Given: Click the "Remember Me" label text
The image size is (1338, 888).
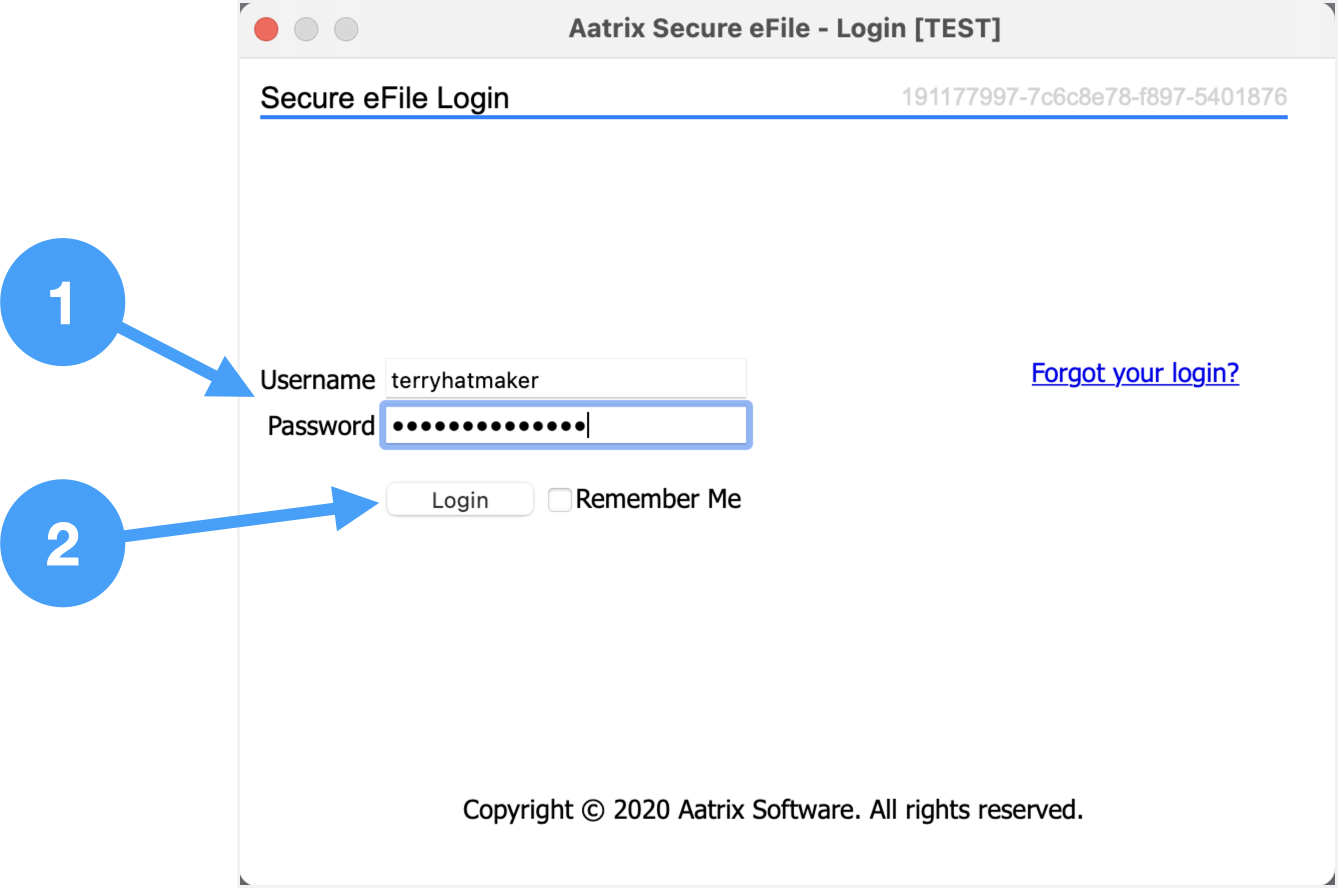Looking at the screenshot, I should coord(658,499).
